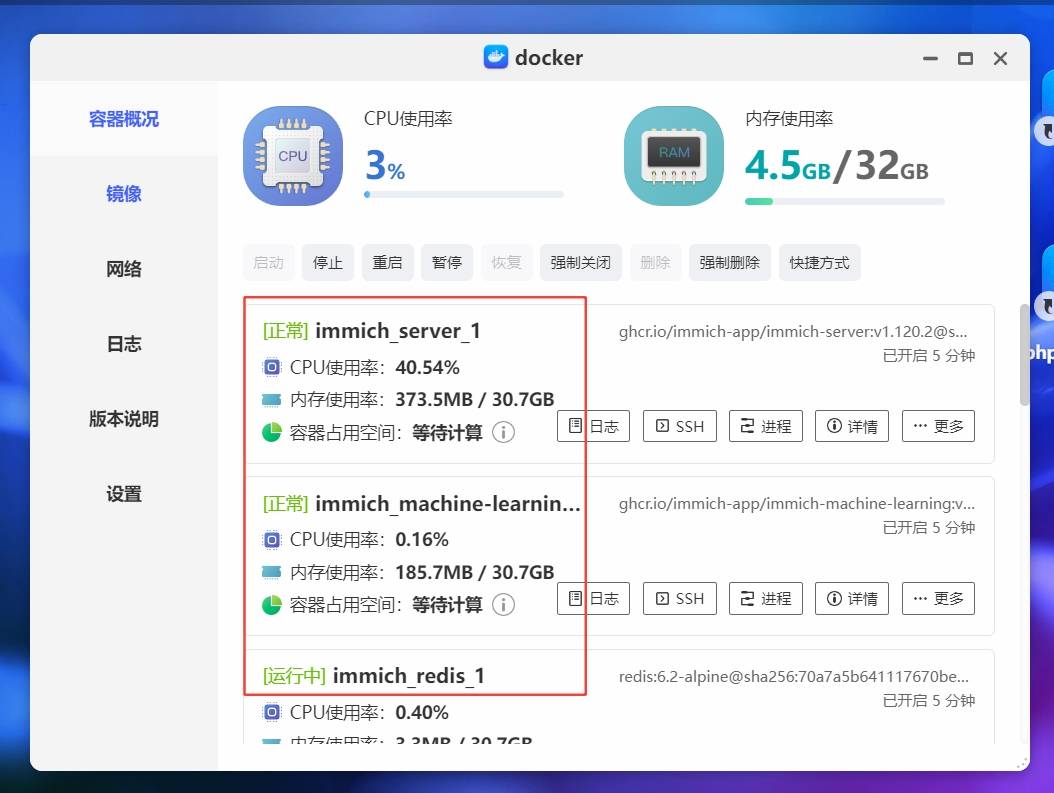Click memory usage icon of immich_machine-learning
Viewport: 1054px width, 793px height.
coord(271,572)
